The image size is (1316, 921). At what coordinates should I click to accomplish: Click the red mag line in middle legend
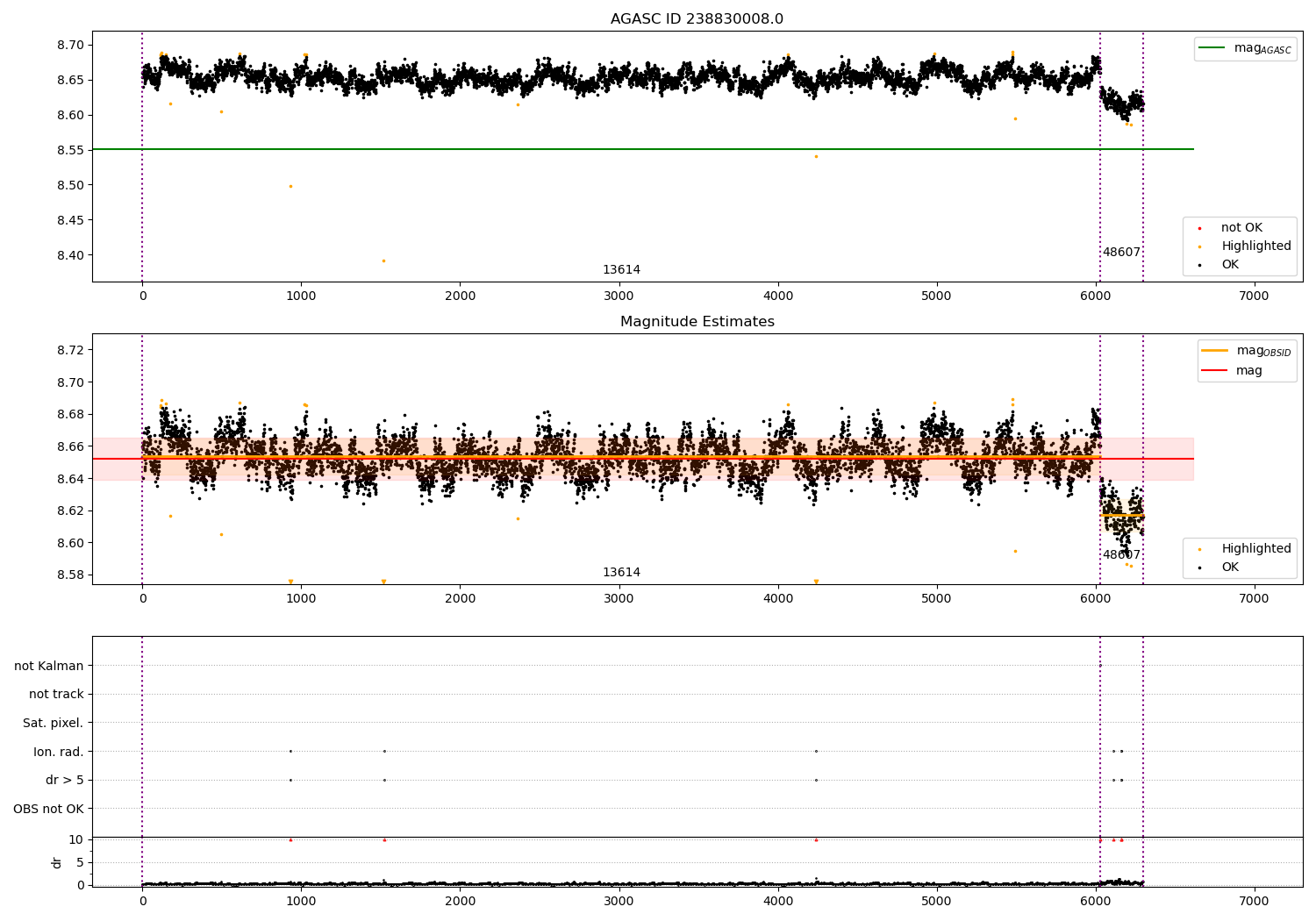[1215, 371]
